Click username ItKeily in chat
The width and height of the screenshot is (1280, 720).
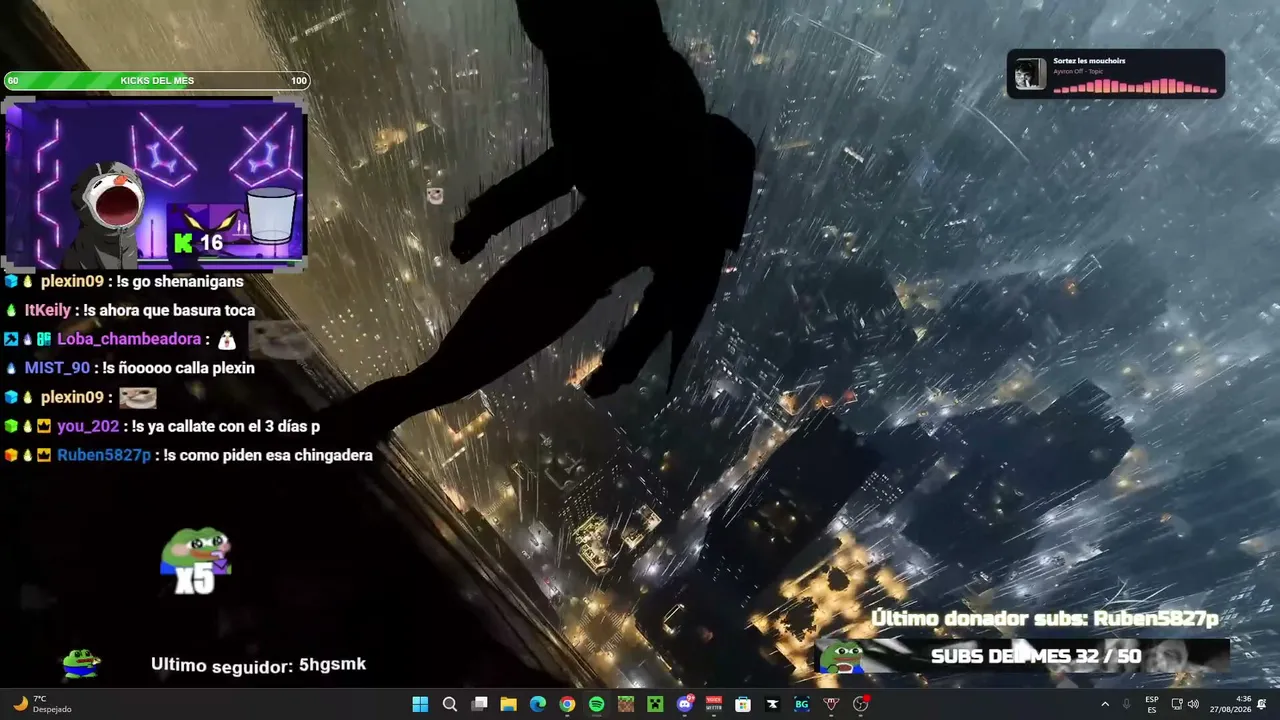(48, 310)
